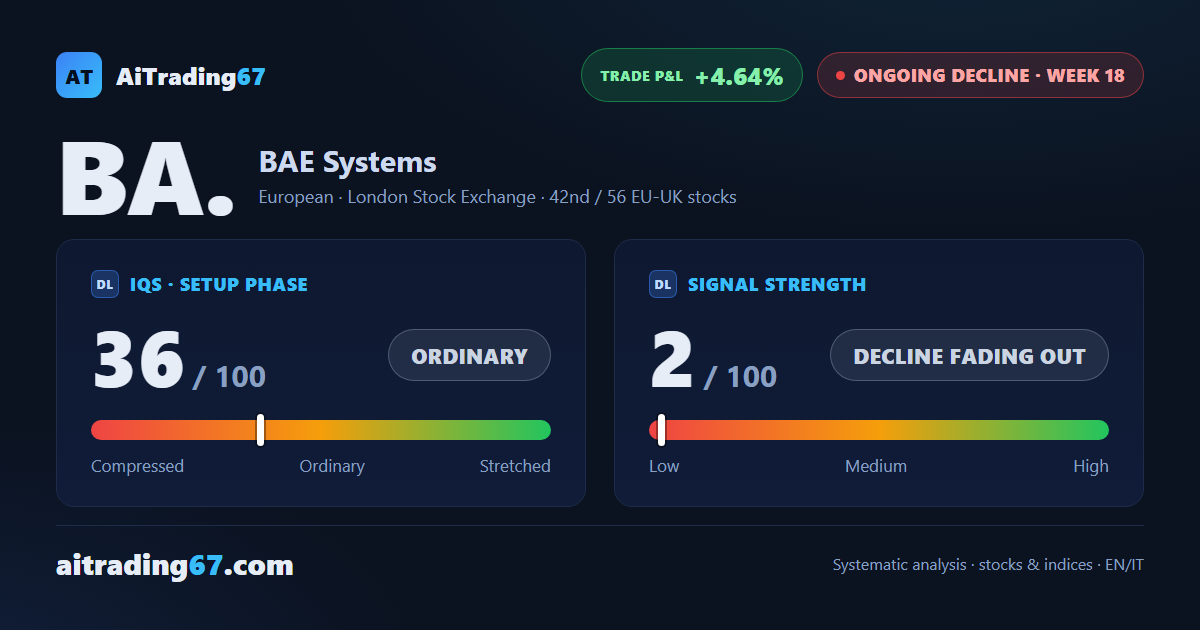Click the High label under signal bar
Screen dimensions: 1200x630
point(1091,466)
